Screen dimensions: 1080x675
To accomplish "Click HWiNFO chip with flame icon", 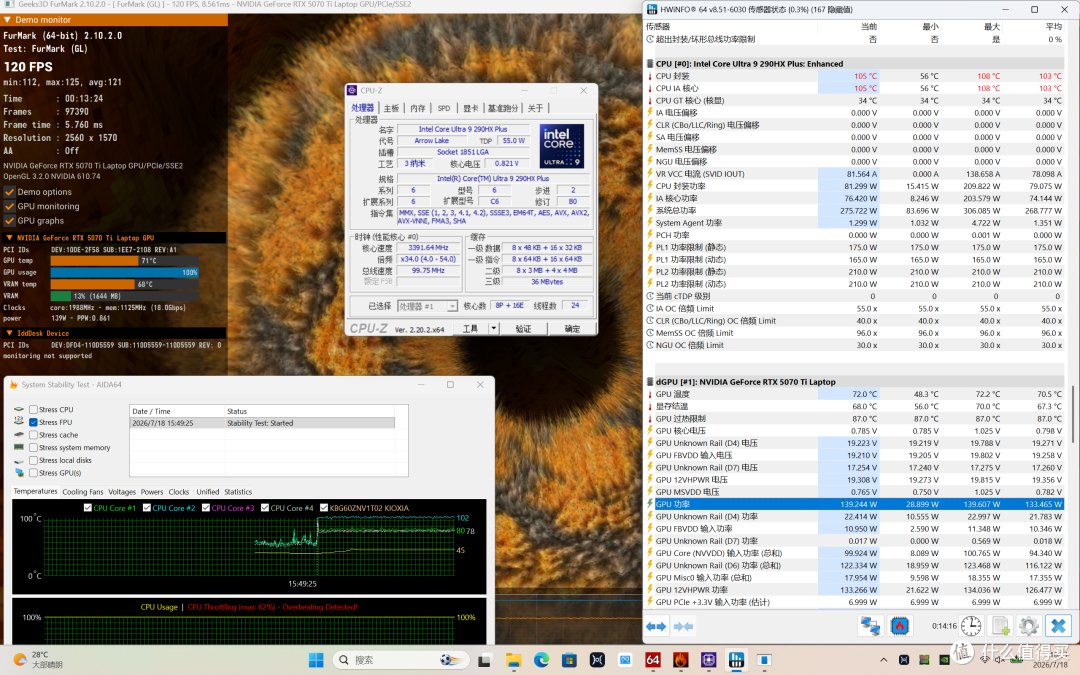I will (x=900, y=626).
